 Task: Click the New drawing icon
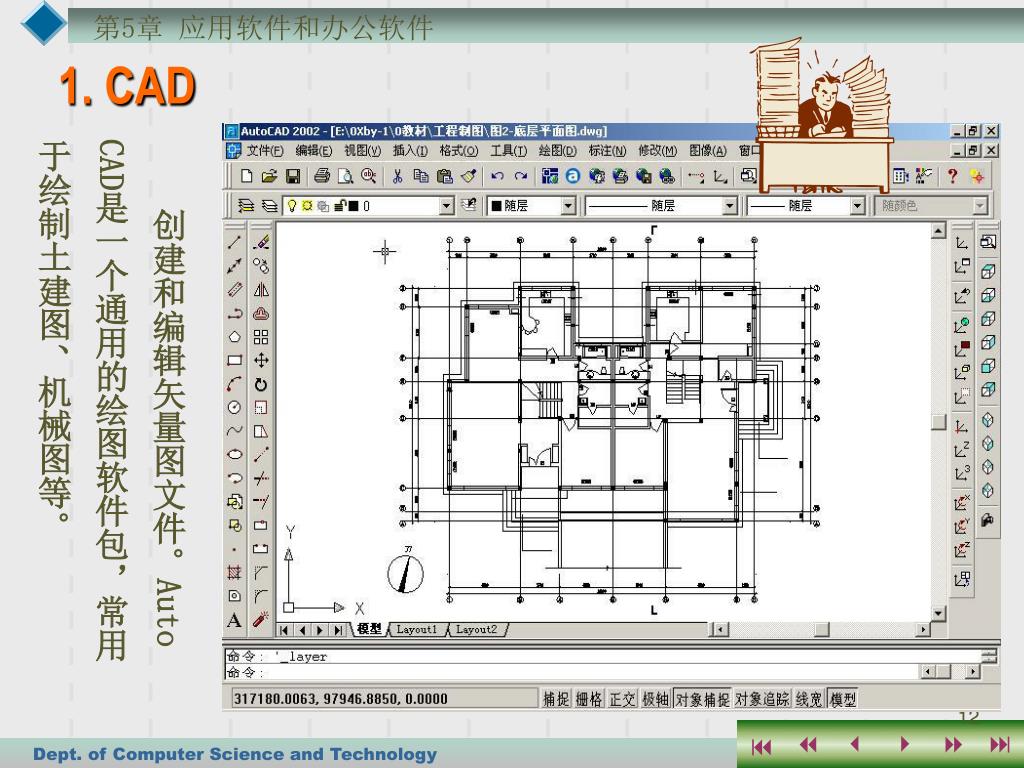pyautogui.click(x=246, y=176)
